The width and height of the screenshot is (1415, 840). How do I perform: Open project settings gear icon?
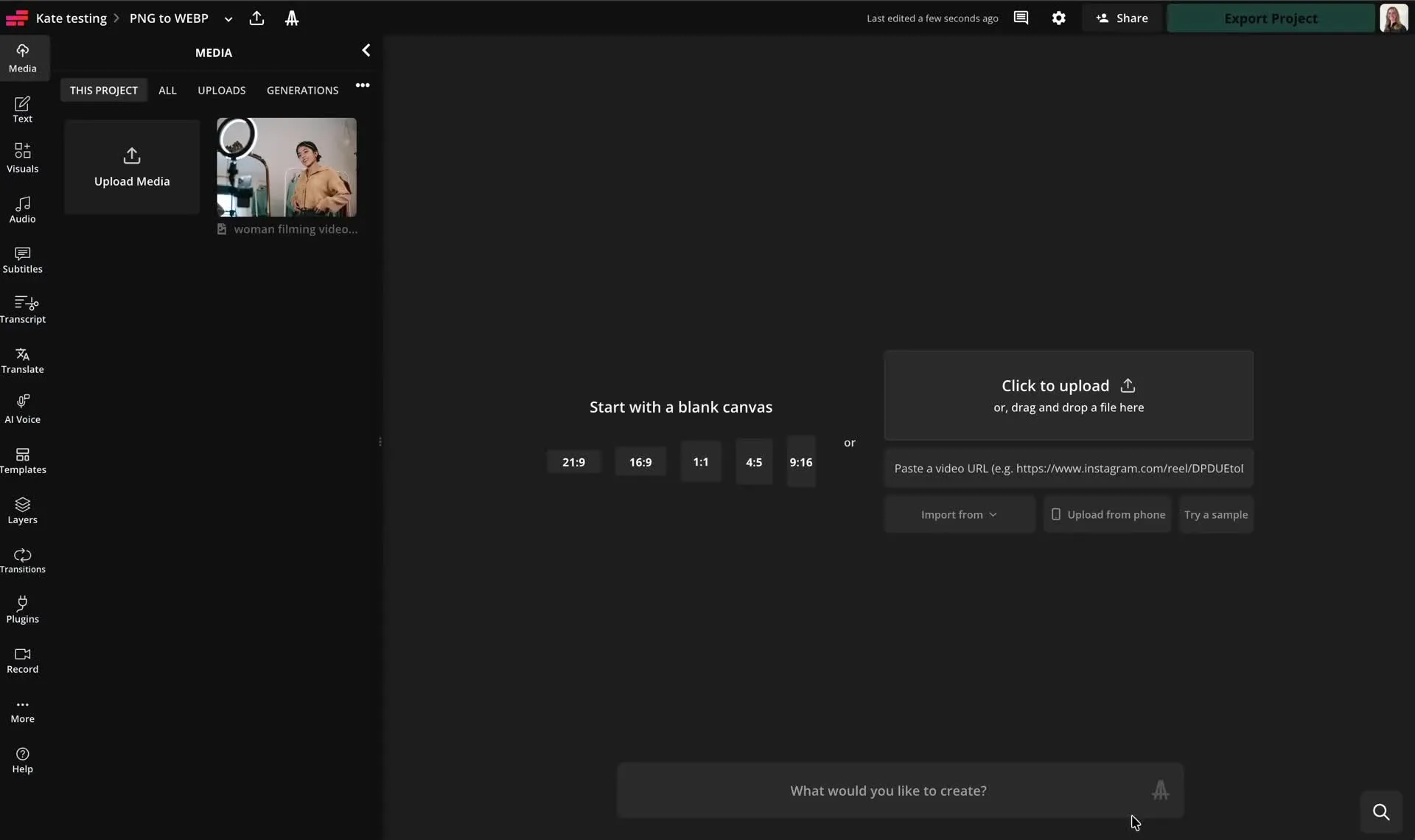point(1058,18)
